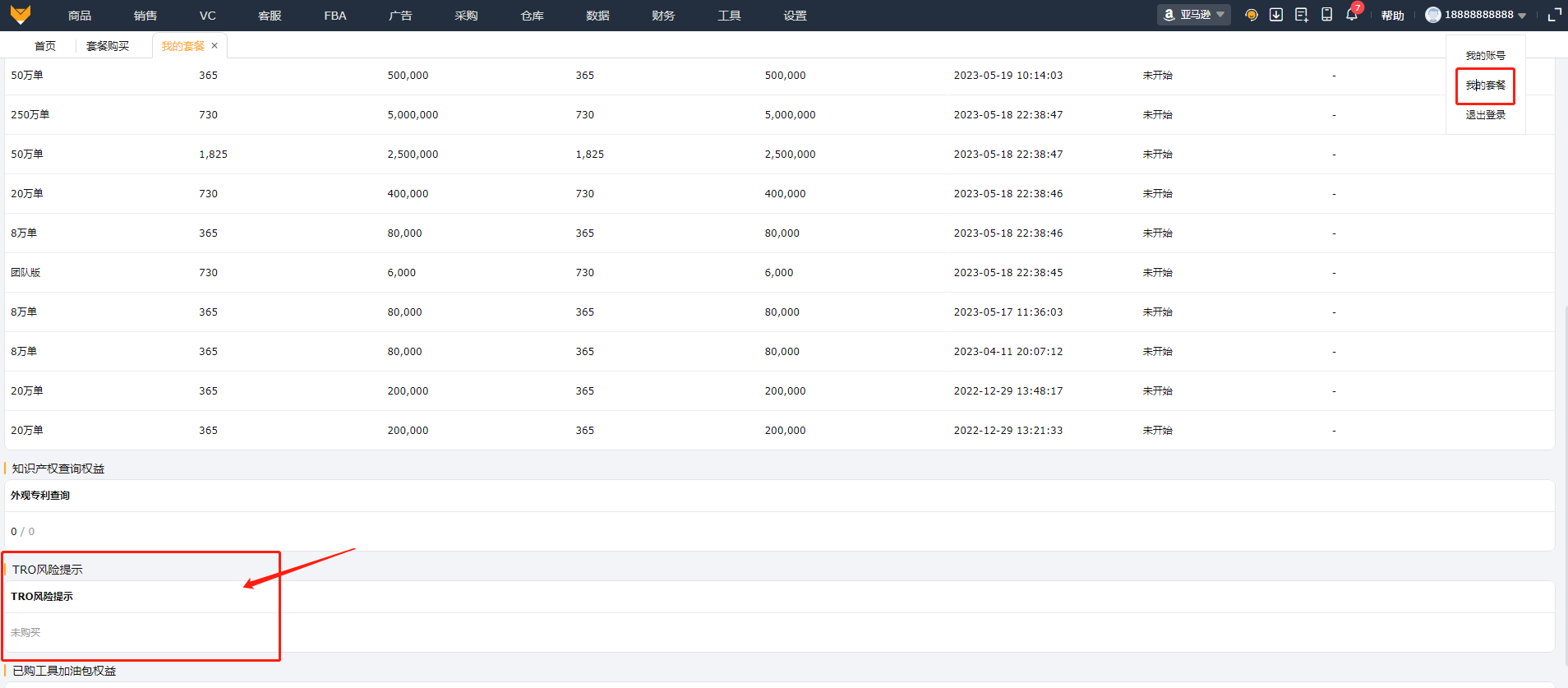Open the 数据 menu
This screenshot has width=1568, height=688.
pyautogui.click(x=598, y=16)
